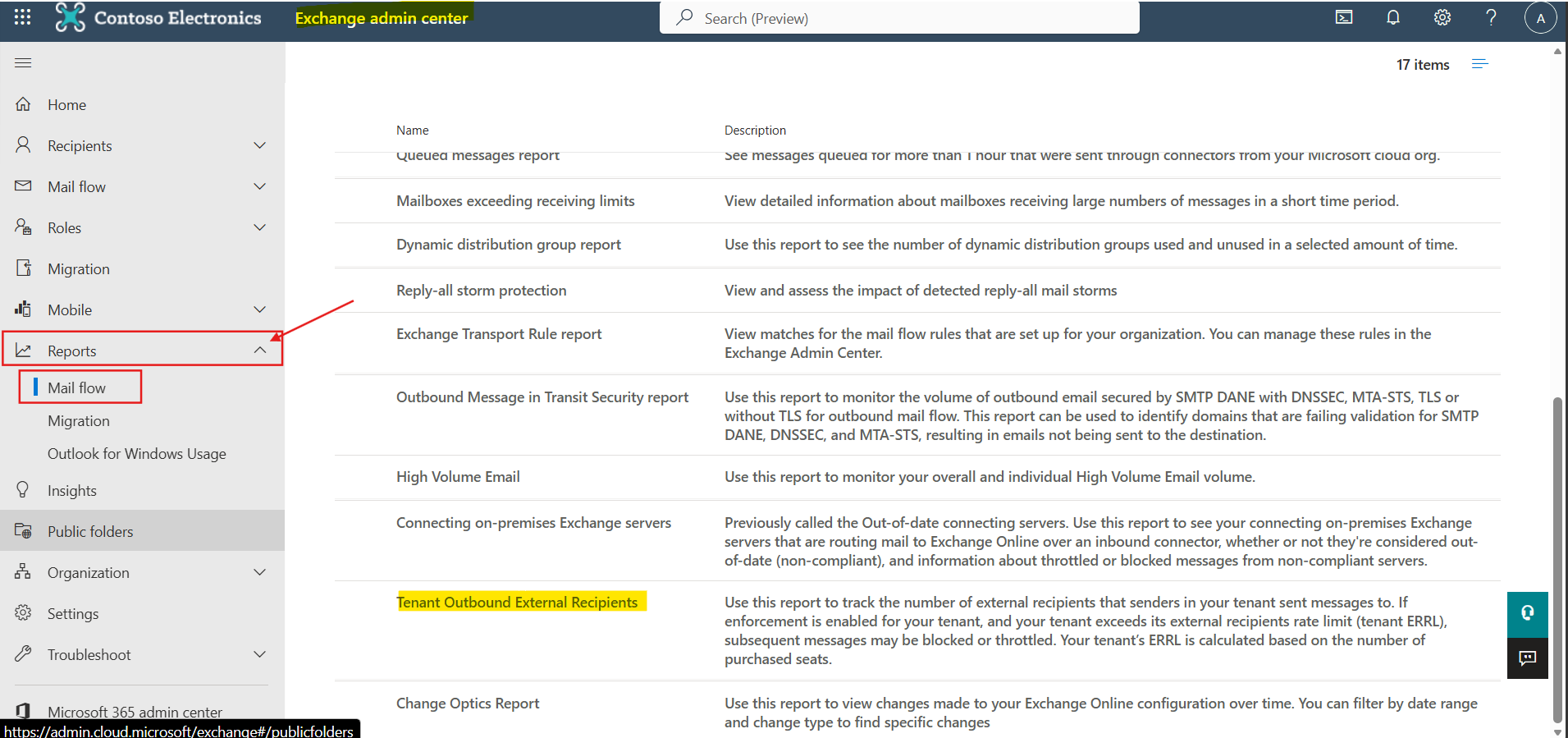The width and height of the screenshot is (1568, 738).
Task: Collapse the navigation hamburger menu
Action: pos(23,62)
